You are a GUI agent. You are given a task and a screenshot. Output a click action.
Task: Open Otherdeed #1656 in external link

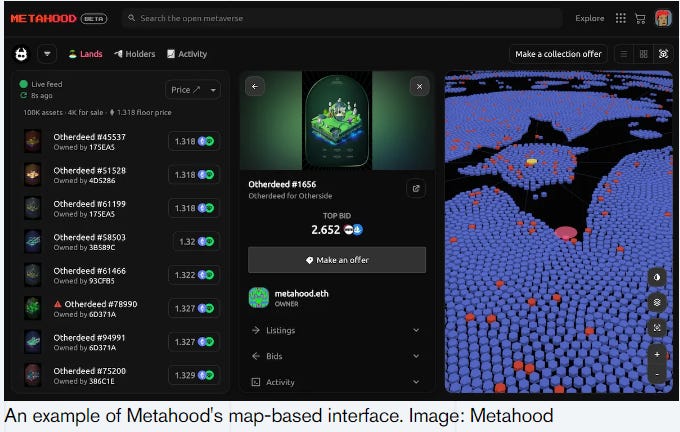pos(416,189)
